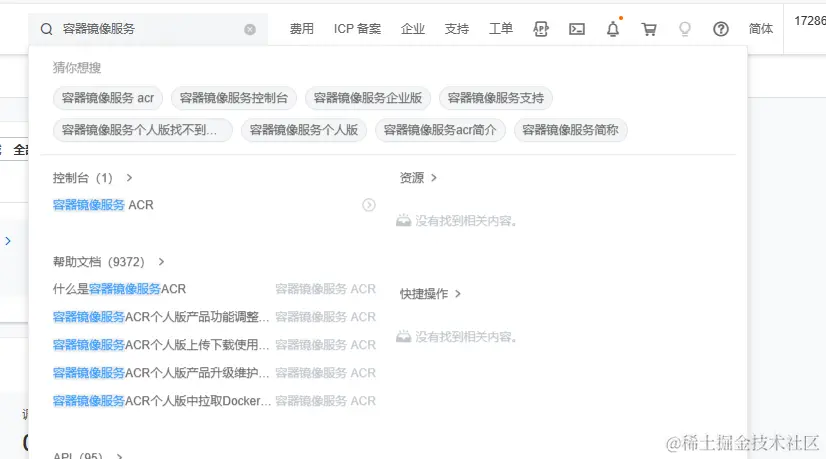Open the shopping cart
This screenshot has height=459, width=826.
click(x=649, y=29)
